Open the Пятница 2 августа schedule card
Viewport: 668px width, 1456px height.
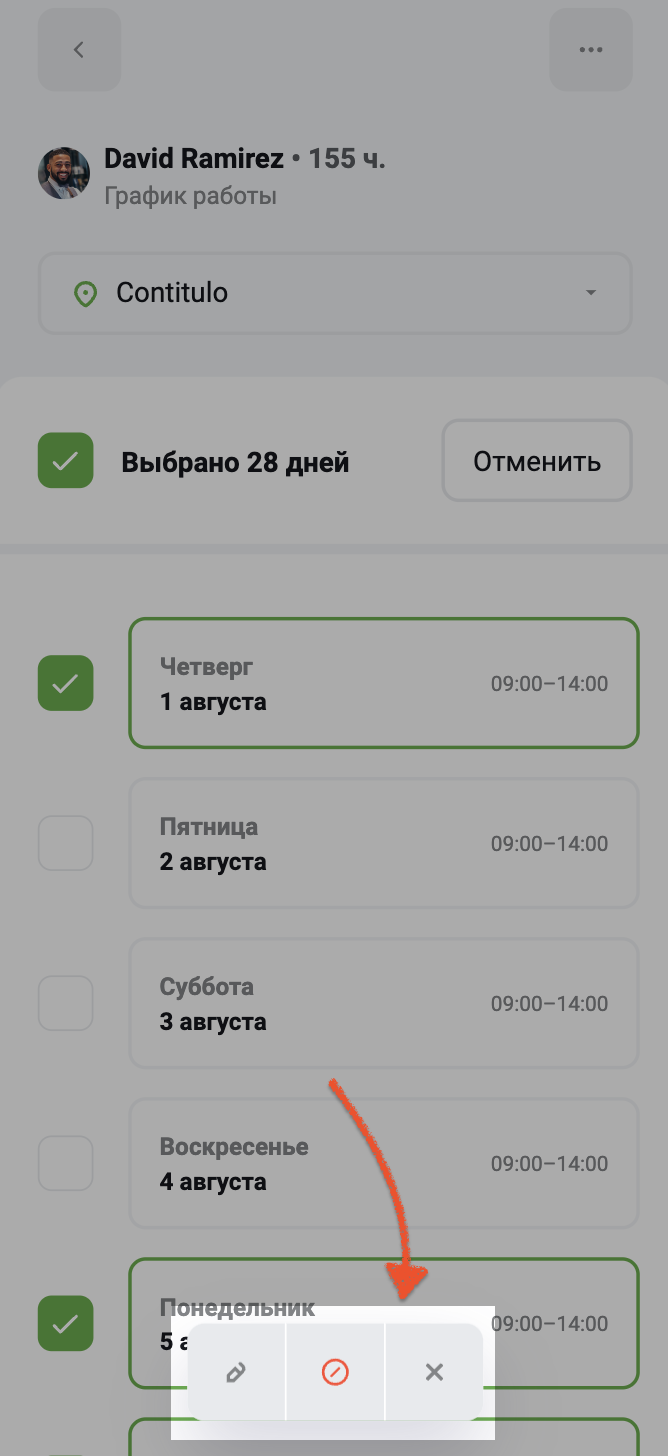tap(384, 843)
